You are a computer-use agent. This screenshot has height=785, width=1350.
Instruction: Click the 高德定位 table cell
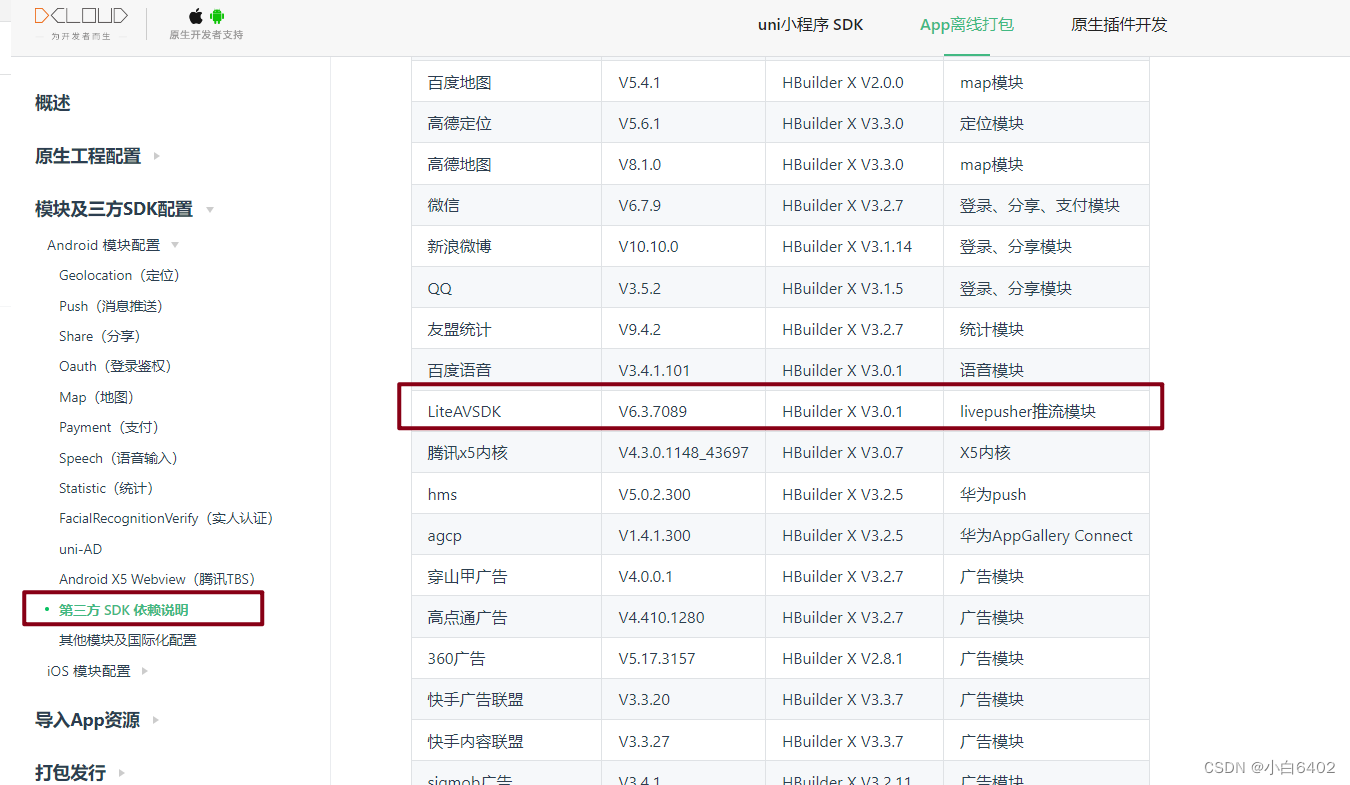(506, 124)
